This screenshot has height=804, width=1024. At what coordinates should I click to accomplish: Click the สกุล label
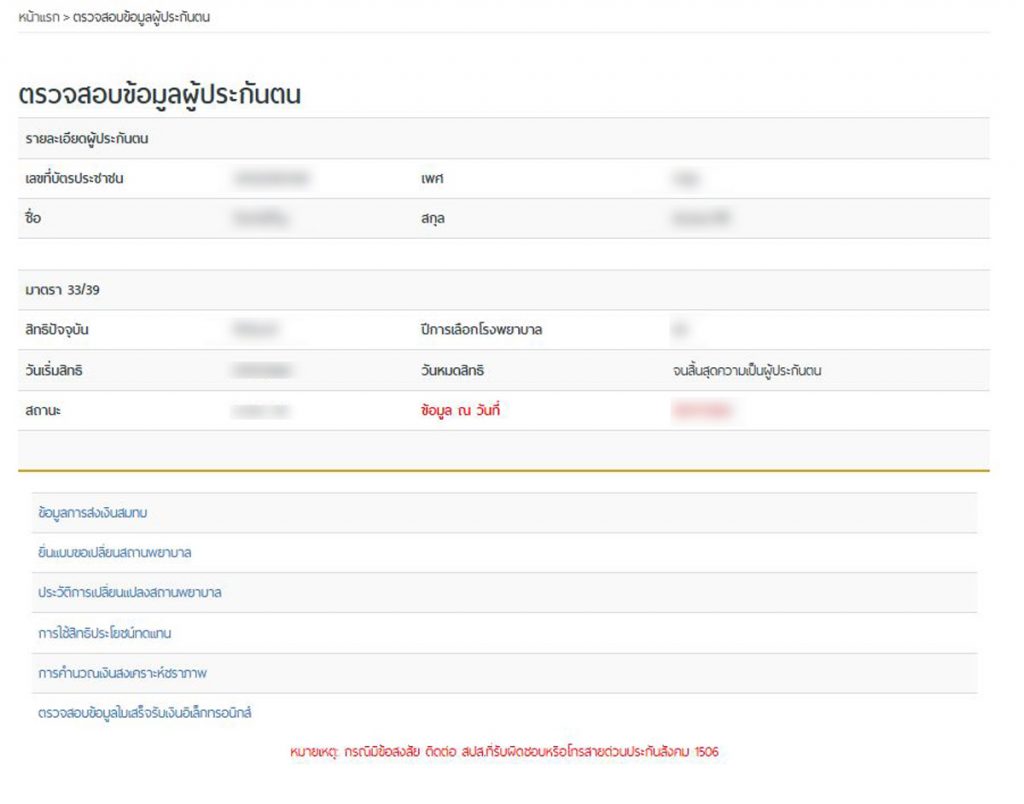click(432, 218)
